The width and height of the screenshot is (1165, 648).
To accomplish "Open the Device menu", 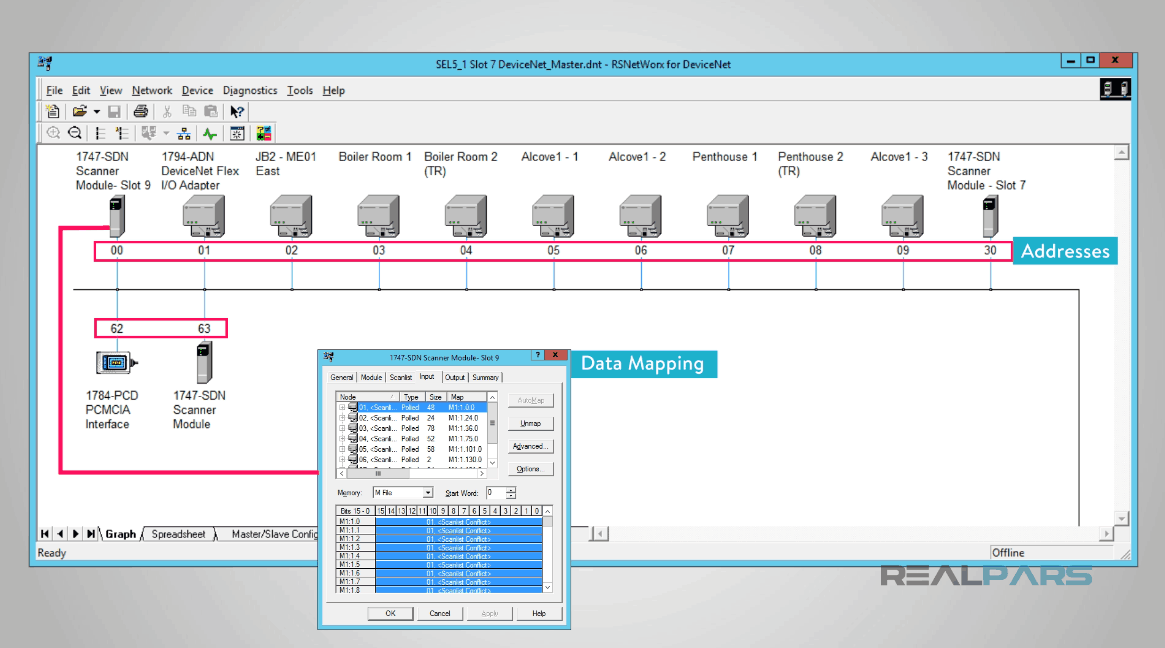I will coord(197,91).
